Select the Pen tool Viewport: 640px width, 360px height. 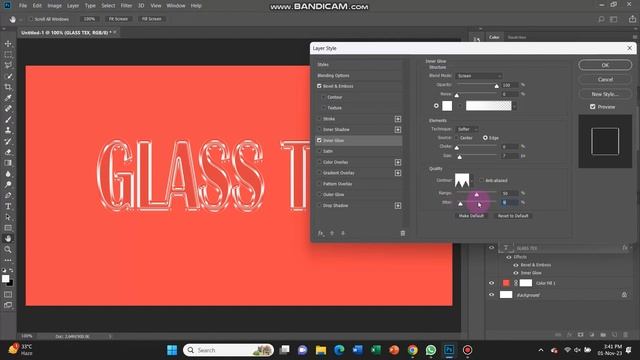[x=8, y=195]
